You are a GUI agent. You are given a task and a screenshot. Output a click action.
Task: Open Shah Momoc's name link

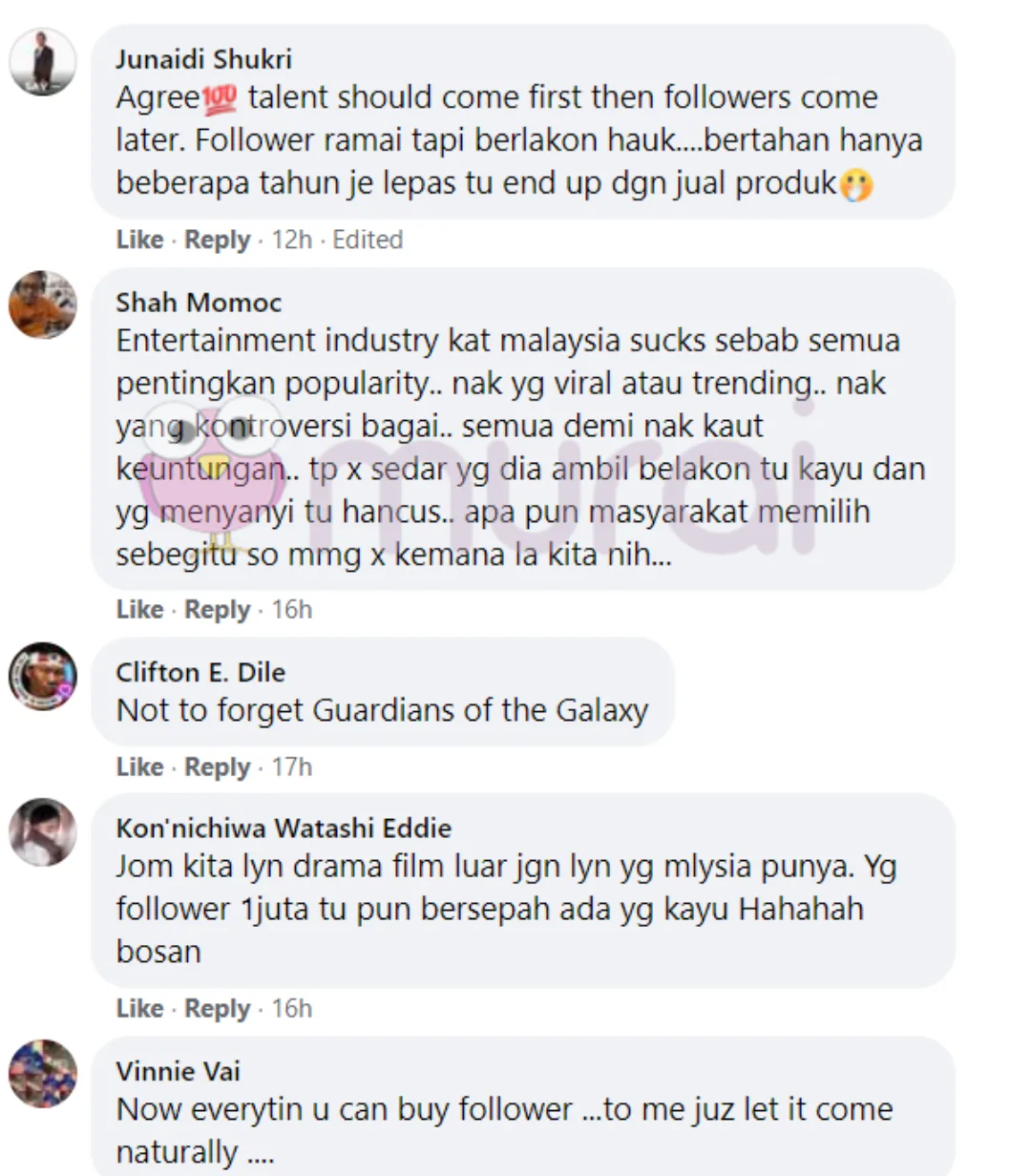[x=199, y=303]
